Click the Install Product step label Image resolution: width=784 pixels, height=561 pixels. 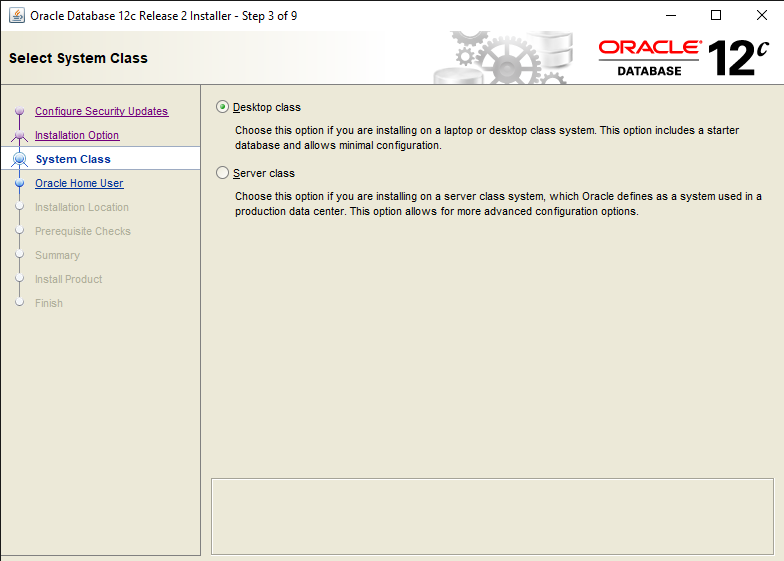(68, 279)
